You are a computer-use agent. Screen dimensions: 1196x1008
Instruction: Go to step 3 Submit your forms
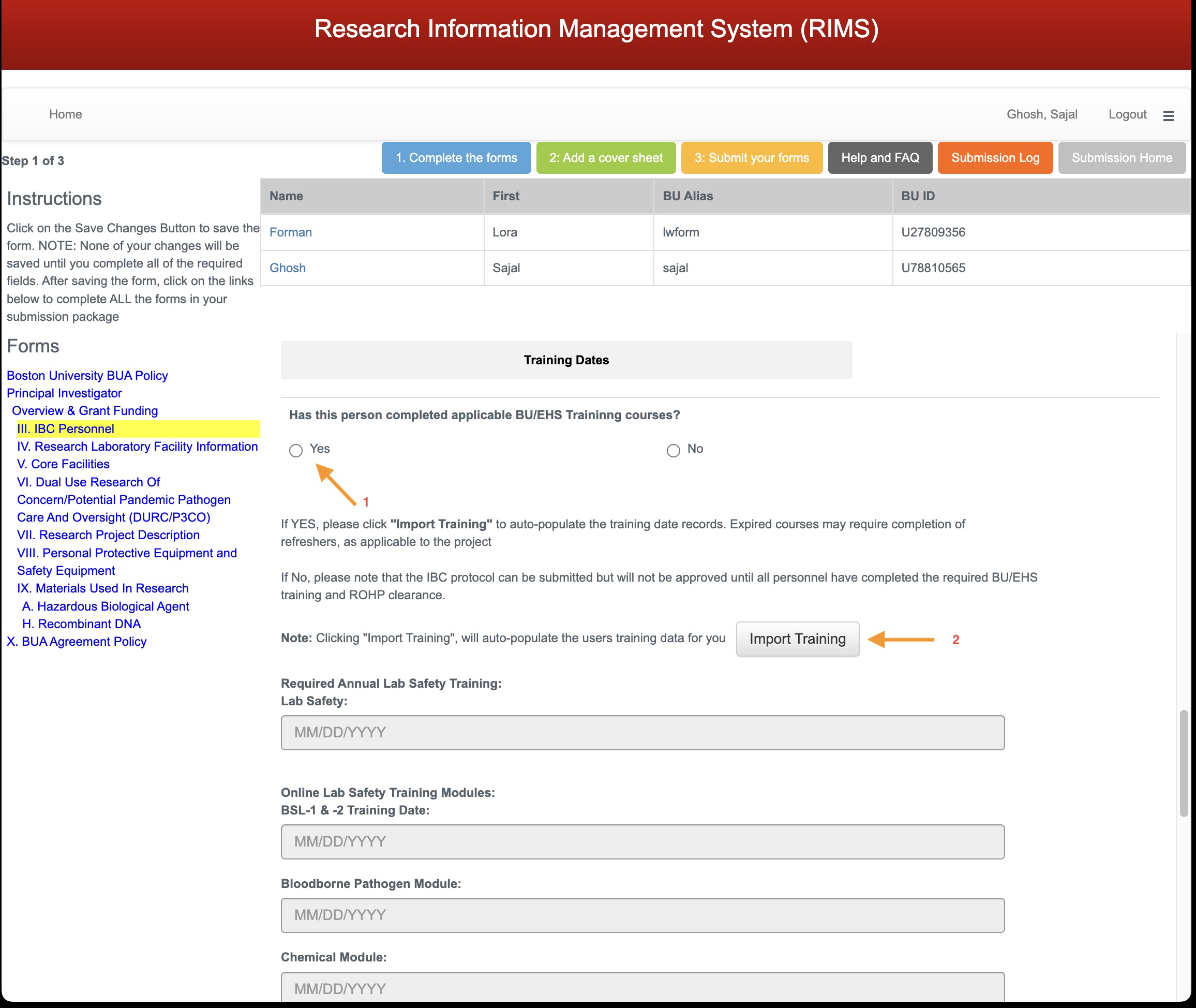[751, 158]
